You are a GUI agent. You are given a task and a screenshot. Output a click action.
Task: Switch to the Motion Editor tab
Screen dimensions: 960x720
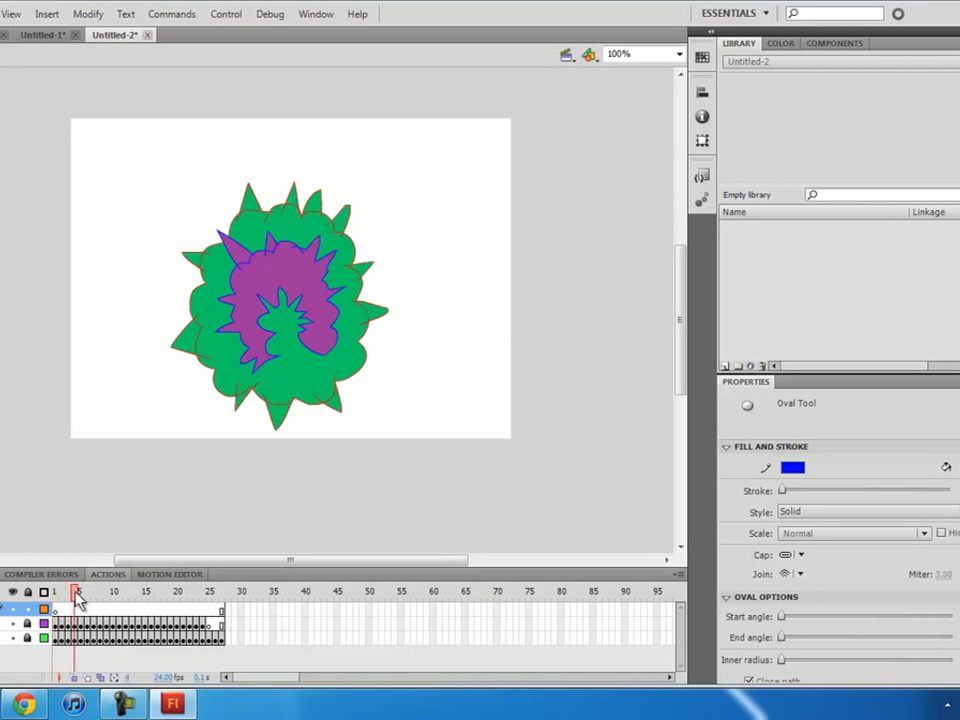point(170,575)
